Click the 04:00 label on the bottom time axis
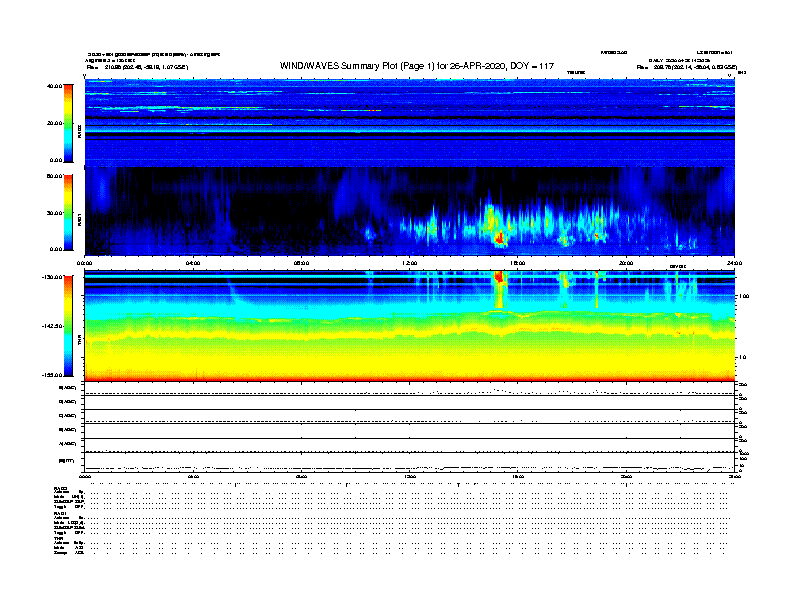Viewport: 792px width, 612px height. (x=193, y=476)
